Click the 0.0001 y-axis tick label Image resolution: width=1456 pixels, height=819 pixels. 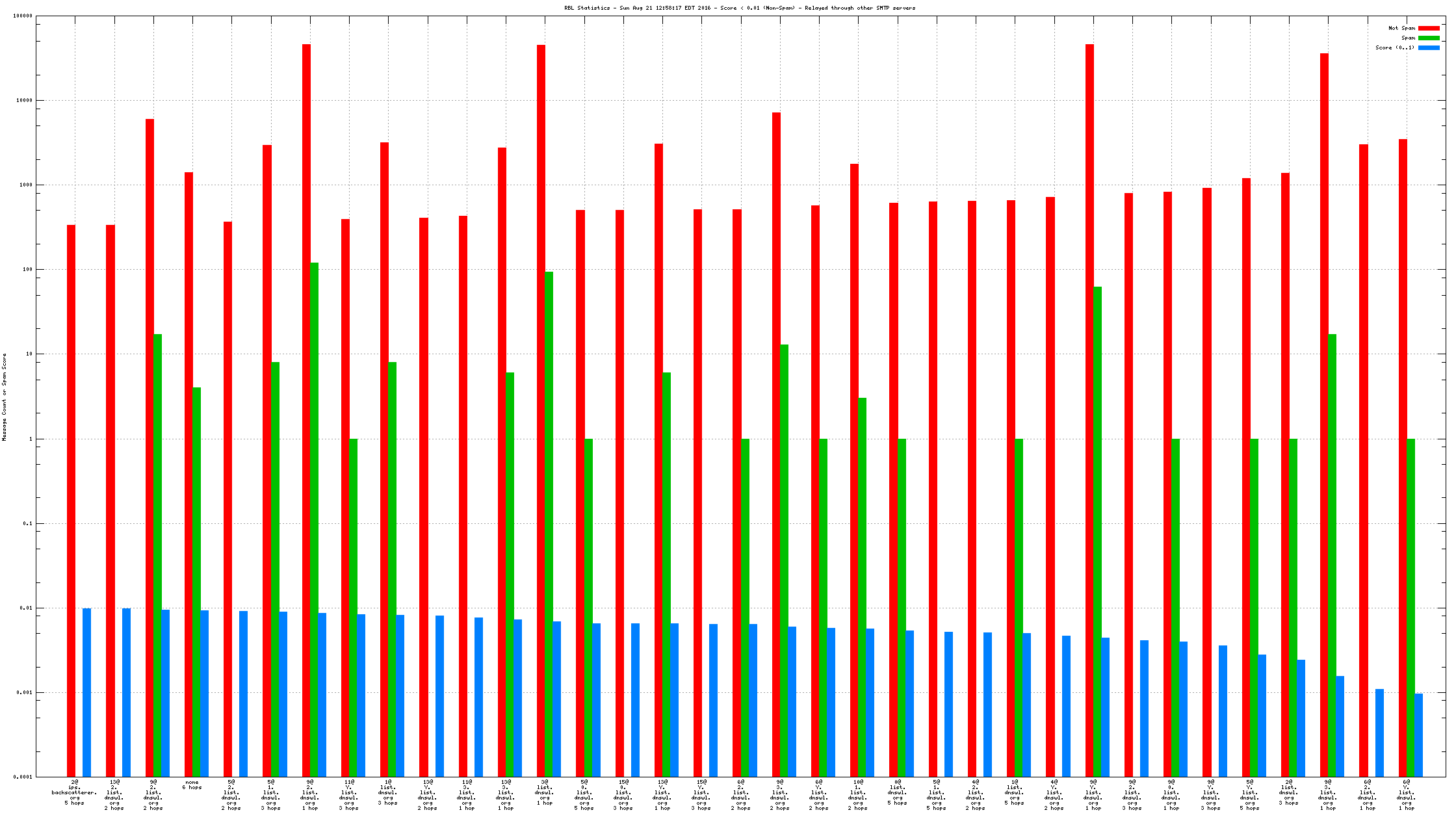(22, 777)
